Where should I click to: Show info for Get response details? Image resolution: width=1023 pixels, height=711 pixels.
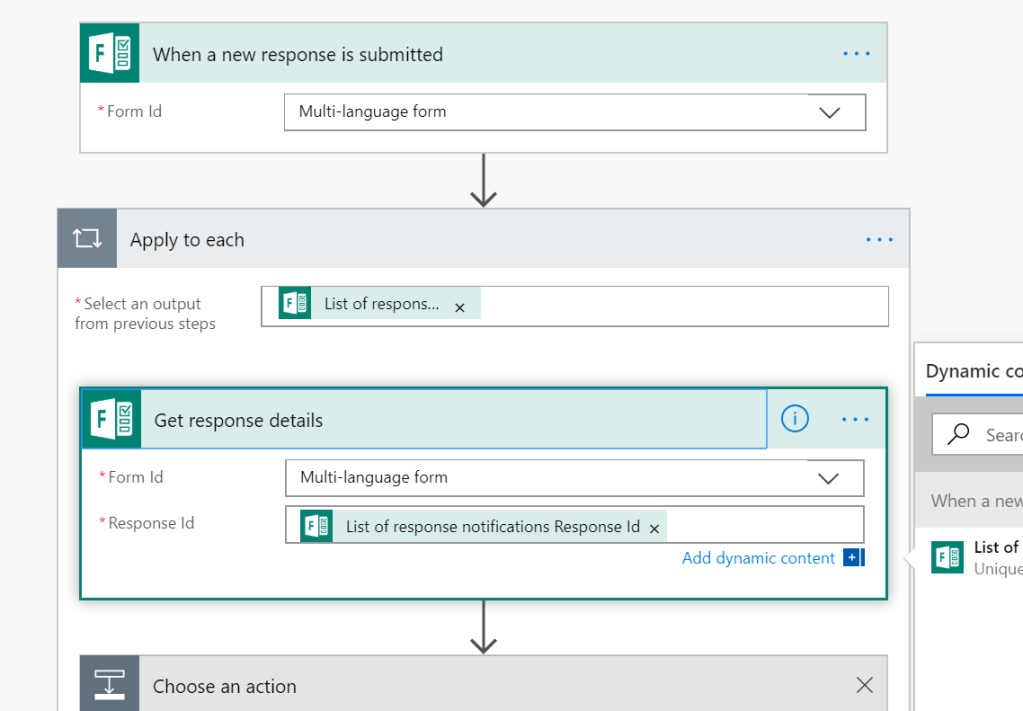(794, 419)
